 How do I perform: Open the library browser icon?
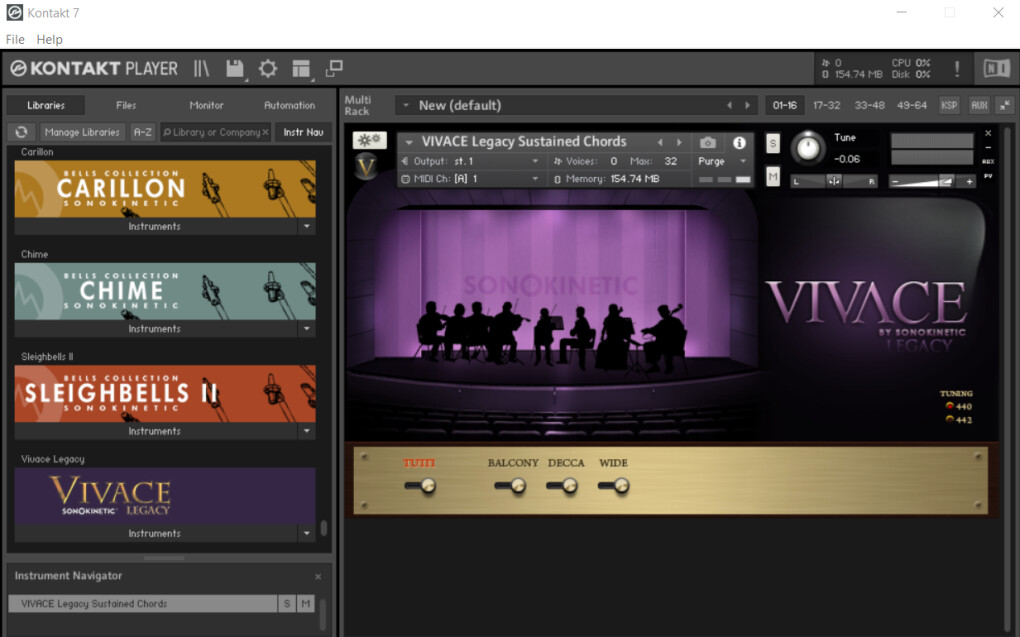(201, 69)
